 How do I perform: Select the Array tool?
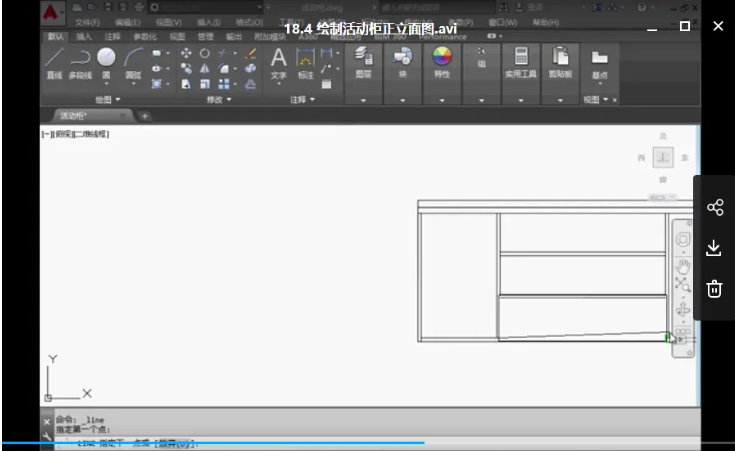(224, 84)
